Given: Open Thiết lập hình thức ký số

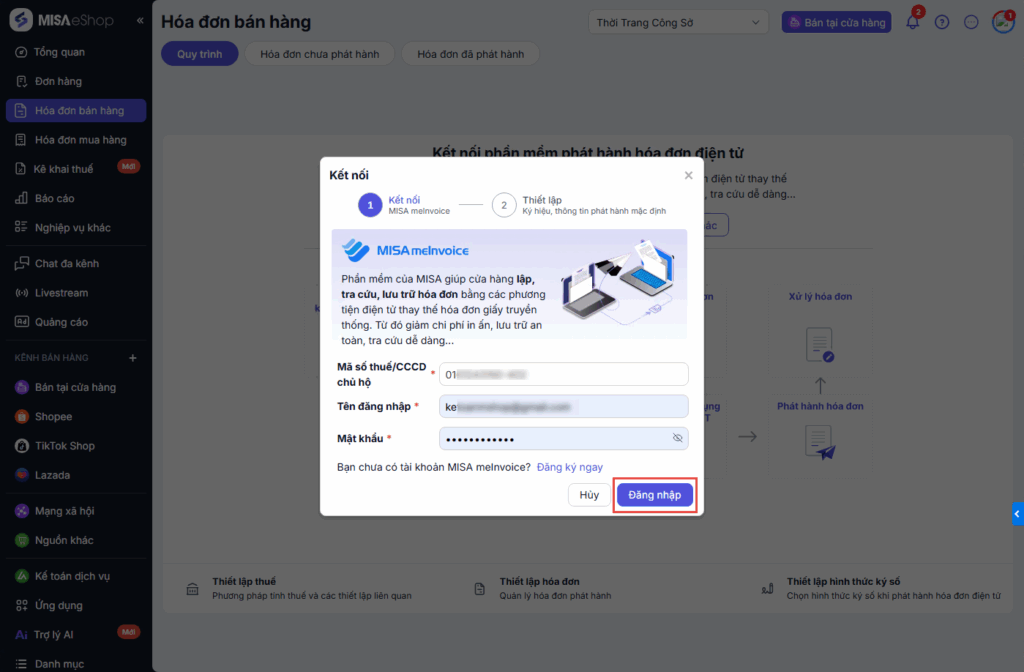Looking at the screenshot, I should [x=882, y=588].
